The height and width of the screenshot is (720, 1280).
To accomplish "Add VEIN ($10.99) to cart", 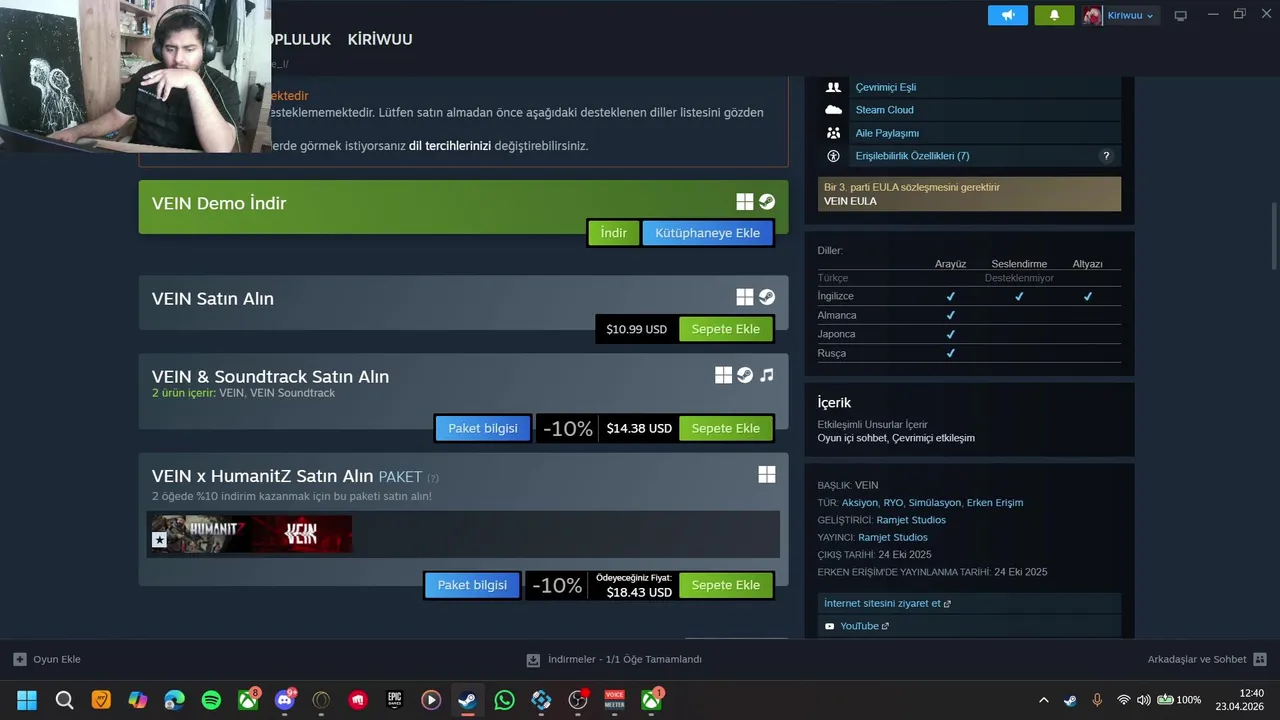I will (x=725, y=329).
